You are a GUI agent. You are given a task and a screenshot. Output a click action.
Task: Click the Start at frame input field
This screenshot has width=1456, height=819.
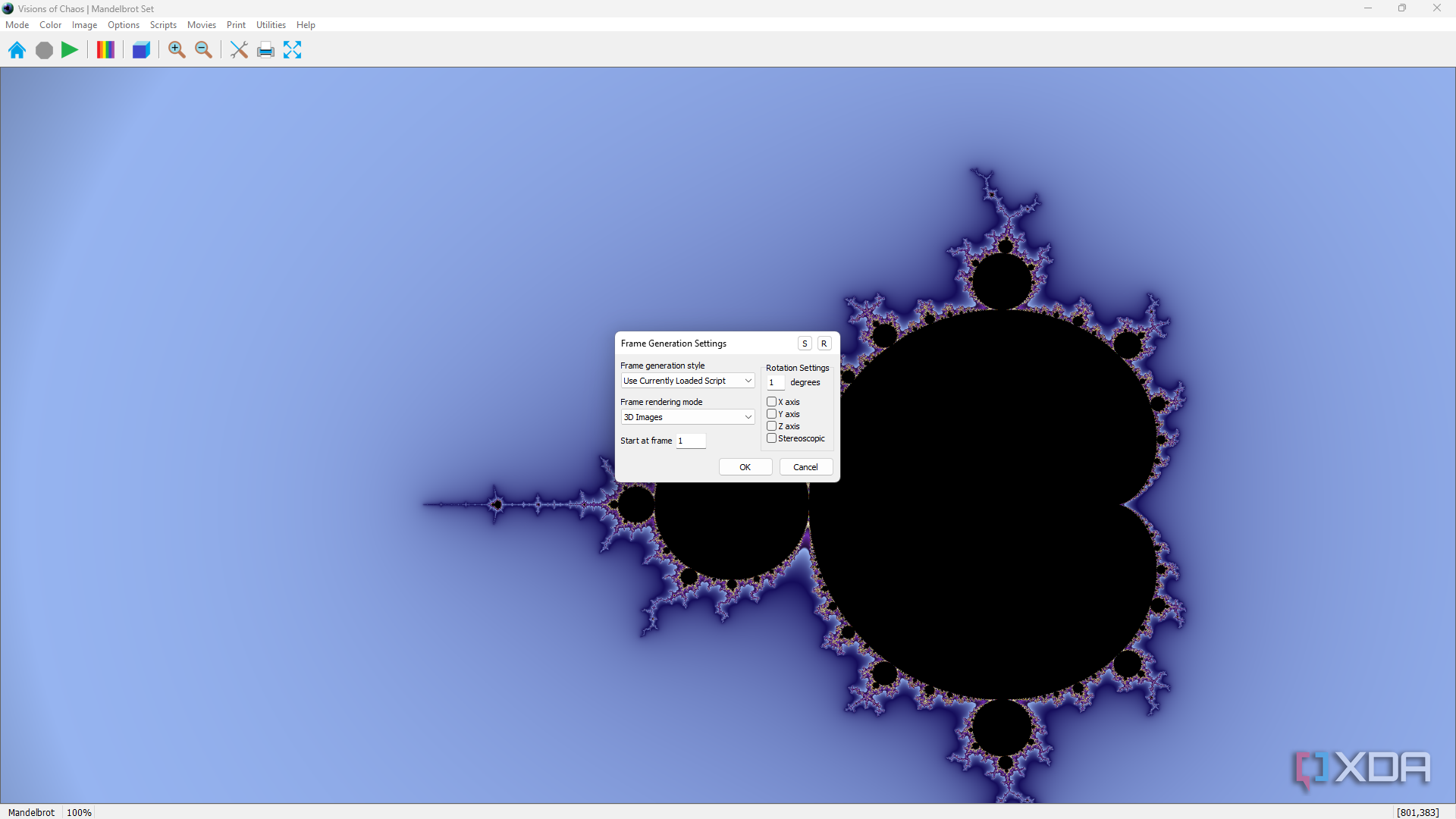pos(691,441)
